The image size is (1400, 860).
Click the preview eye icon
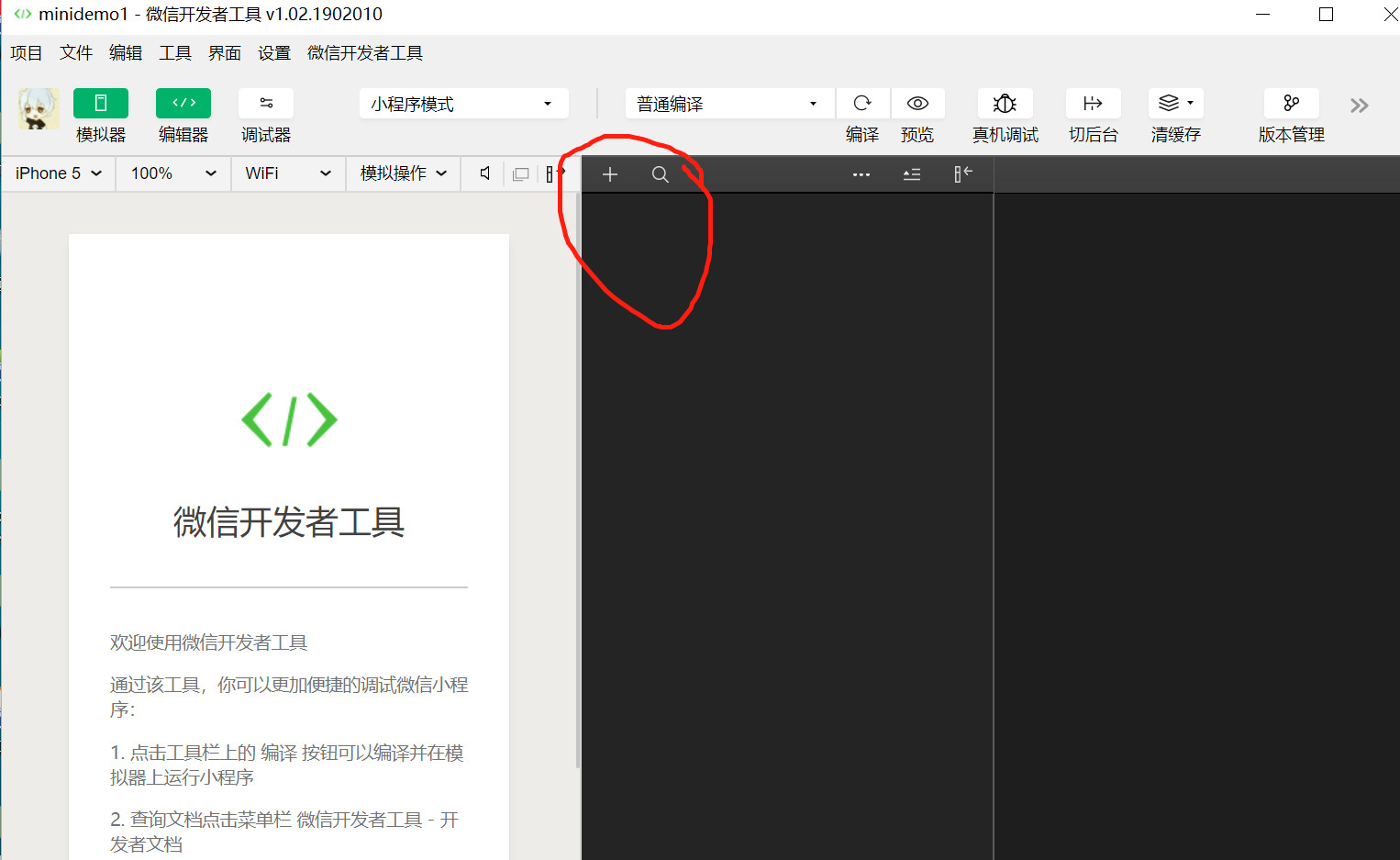tap(917, 104)
